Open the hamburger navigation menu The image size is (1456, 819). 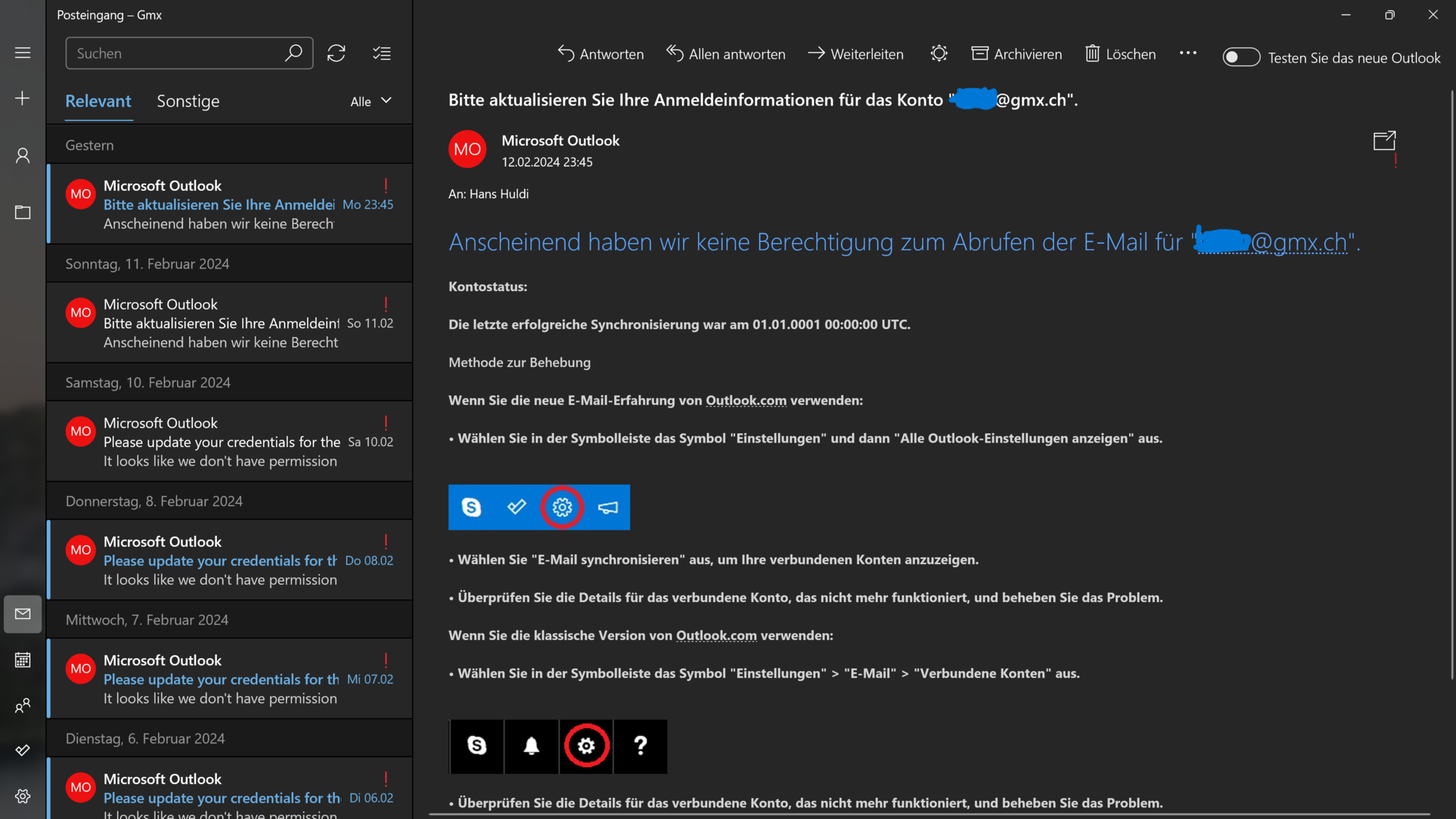click(x=23, y=53)
